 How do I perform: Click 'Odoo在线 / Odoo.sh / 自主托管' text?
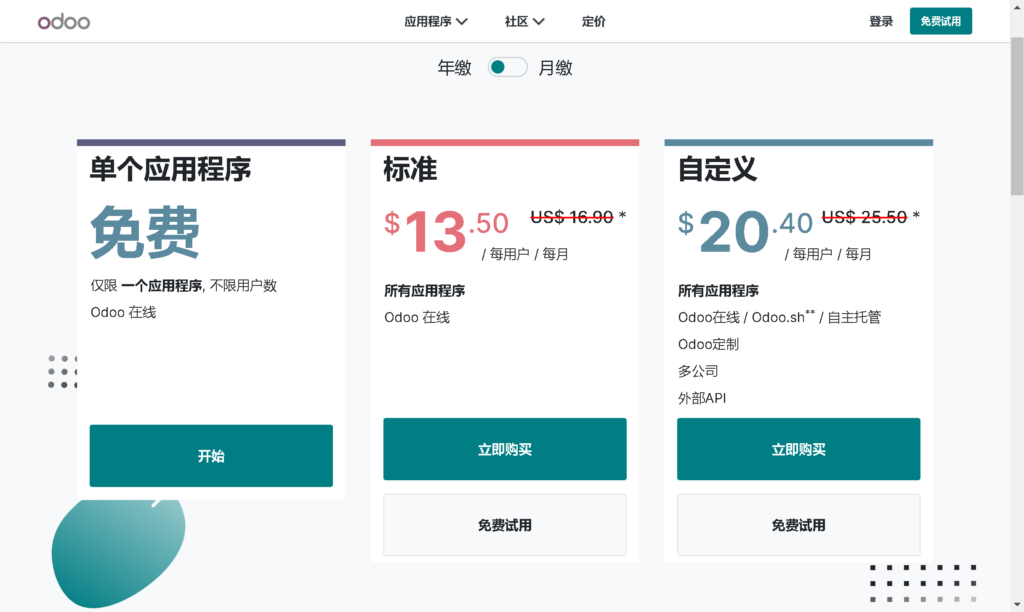pos(779,317)
